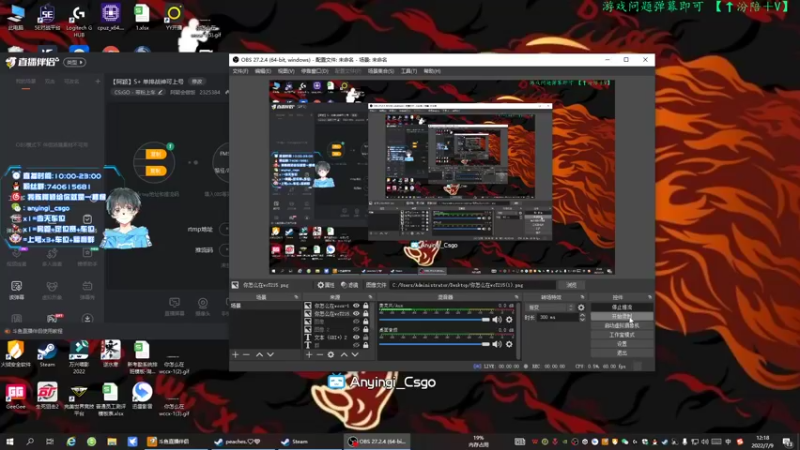Remove selected source with the Sources minus icon

click(320, 354)
